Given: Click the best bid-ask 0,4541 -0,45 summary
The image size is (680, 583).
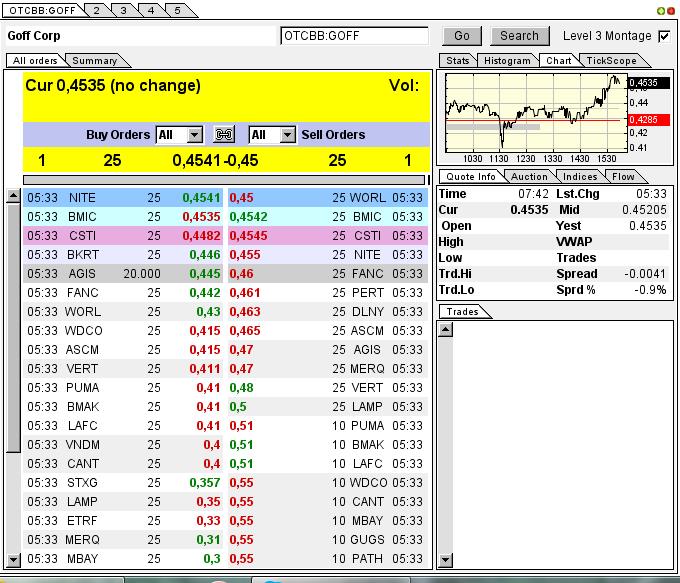Looking at the screenshot, I should click(x=215, y=160).
